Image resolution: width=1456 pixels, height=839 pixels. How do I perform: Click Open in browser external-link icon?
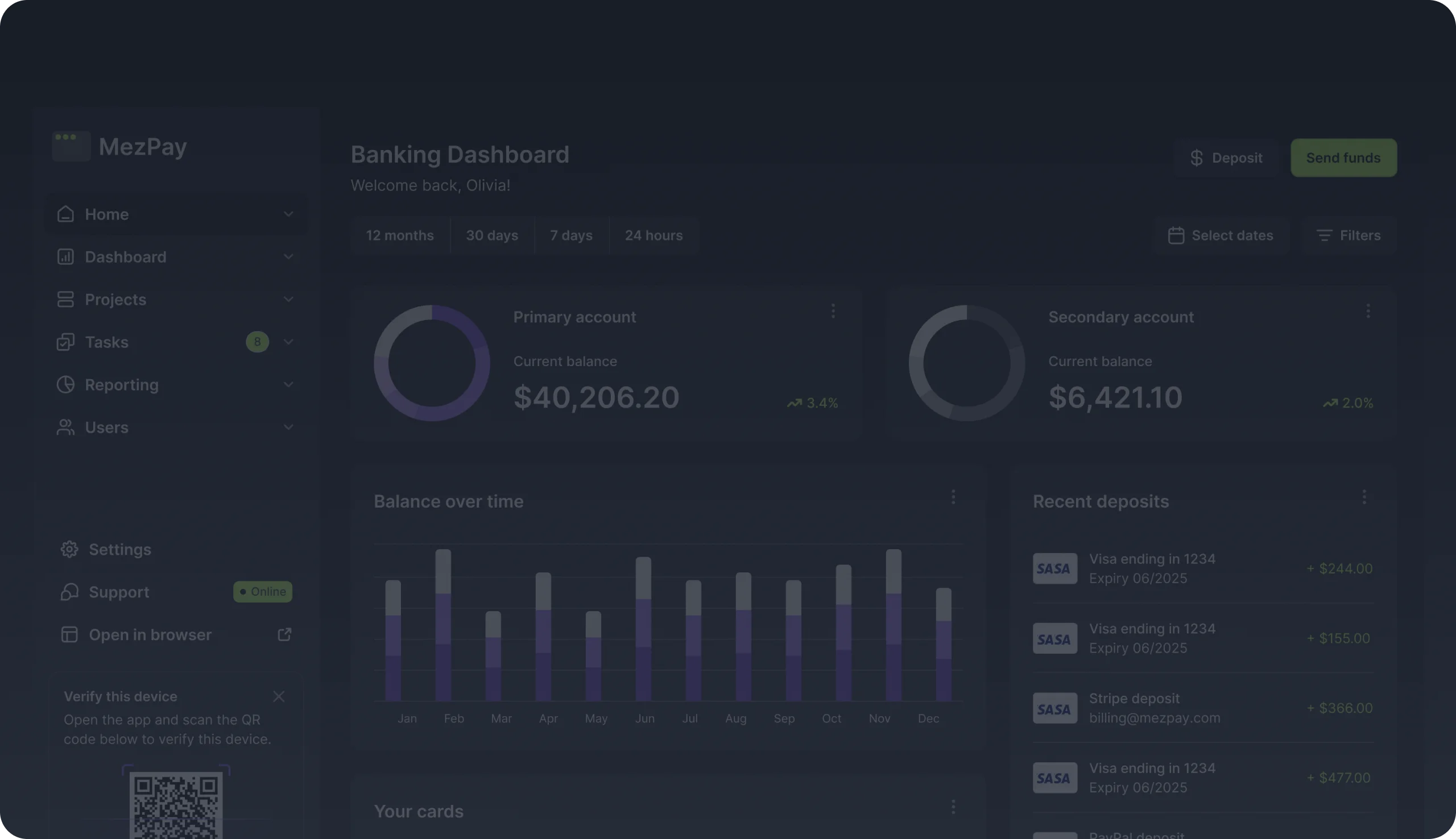(x=284, y=634)
